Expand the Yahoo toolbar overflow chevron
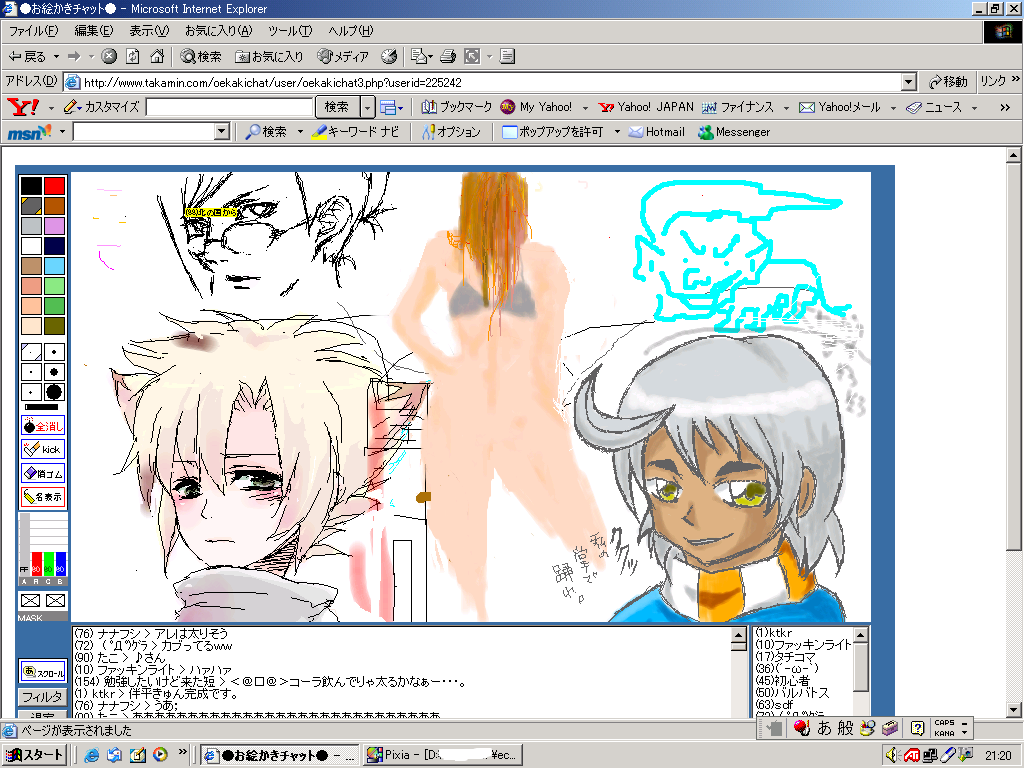1024x768 pixels. [x=1005, y=108]
